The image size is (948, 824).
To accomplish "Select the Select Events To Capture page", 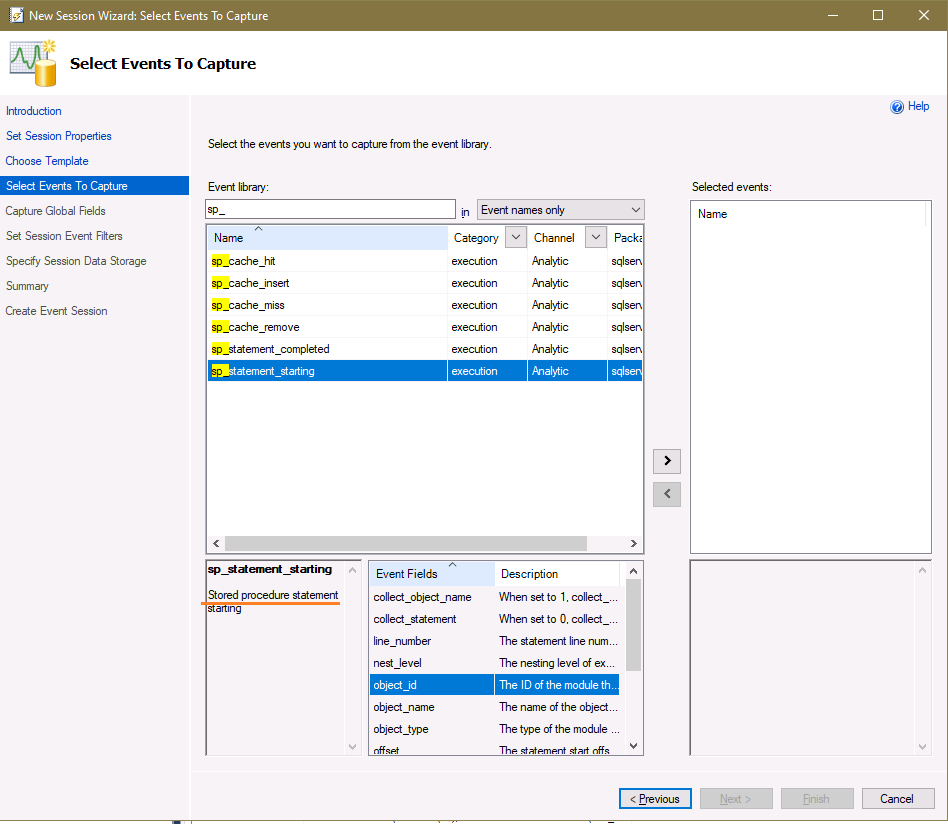I will click(x=94, y=186).
